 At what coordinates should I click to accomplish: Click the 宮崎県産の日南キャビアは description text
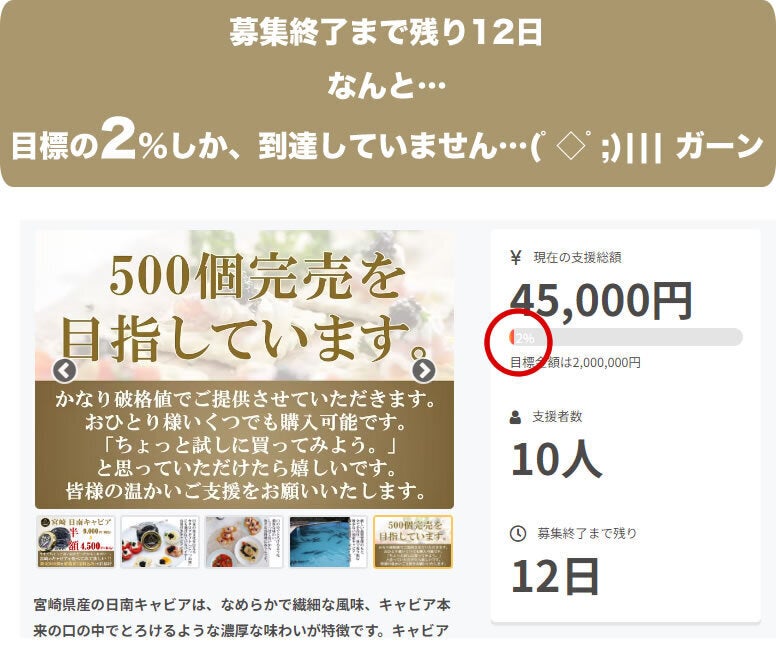242,617
